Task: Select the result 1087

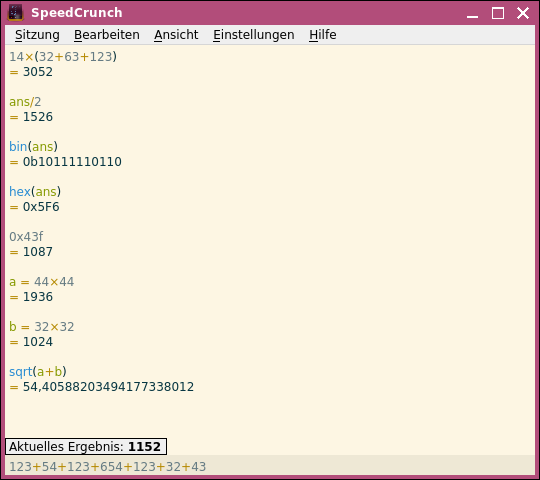Action: tap(38, 252)
